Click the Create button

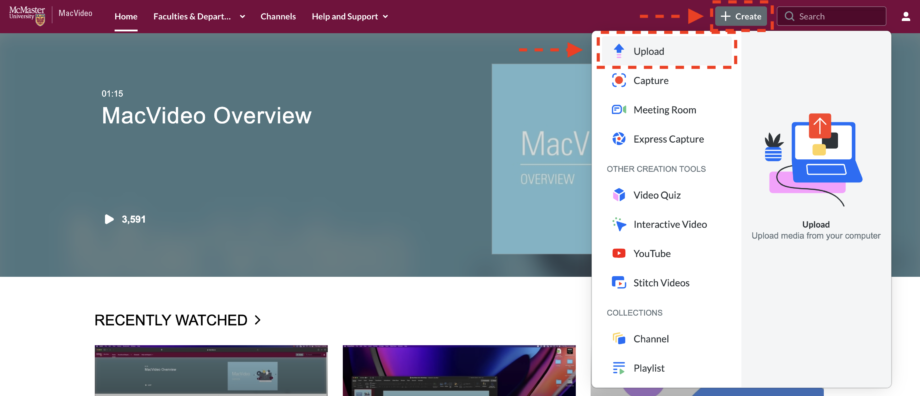(x=741, y=16)
